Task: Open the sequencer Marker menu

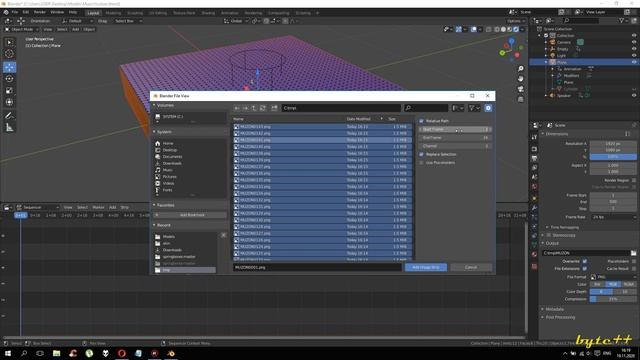Action: (x=98, y=207)
